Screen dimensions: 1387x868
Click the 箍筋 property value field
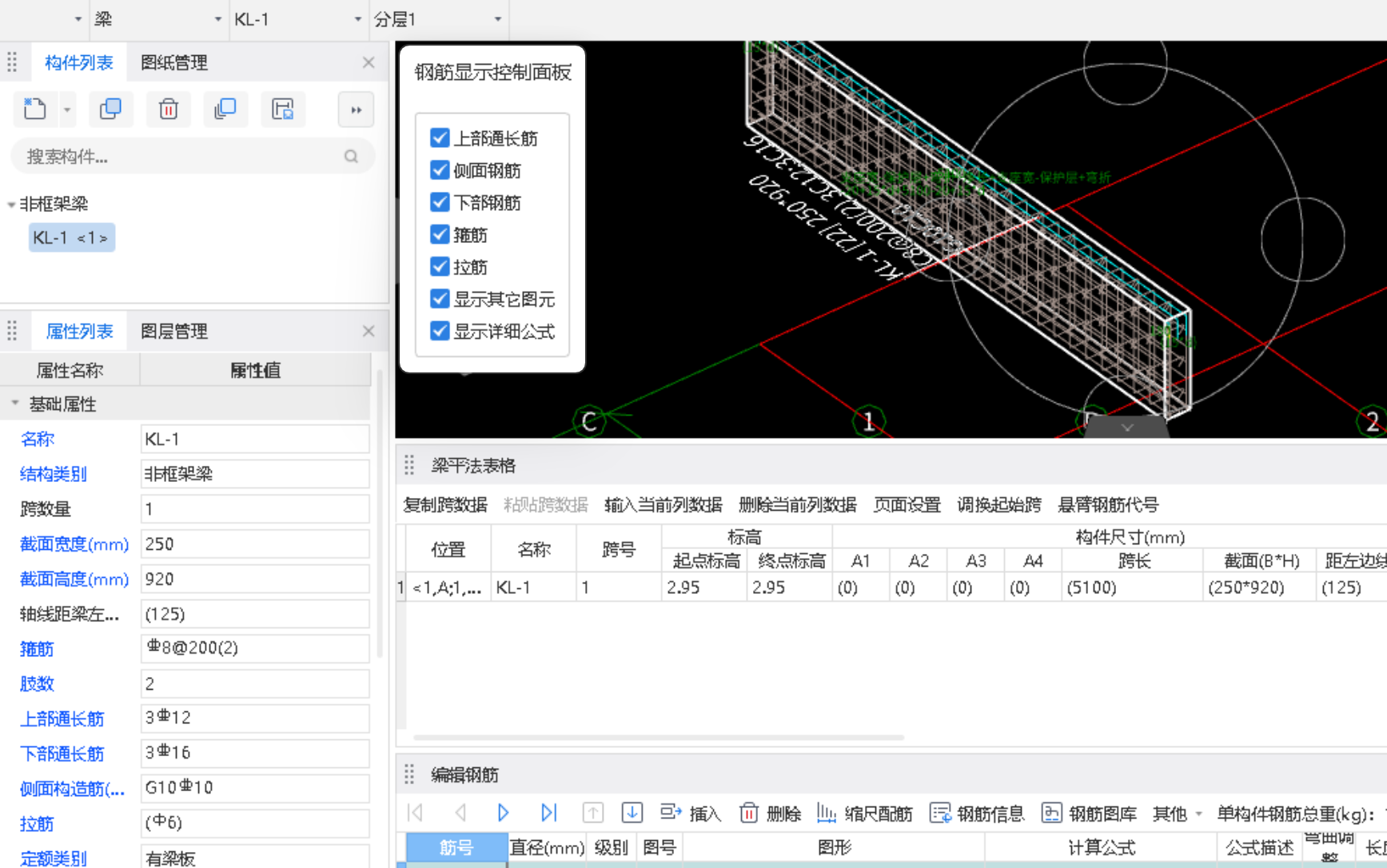(x=255, y=648)
